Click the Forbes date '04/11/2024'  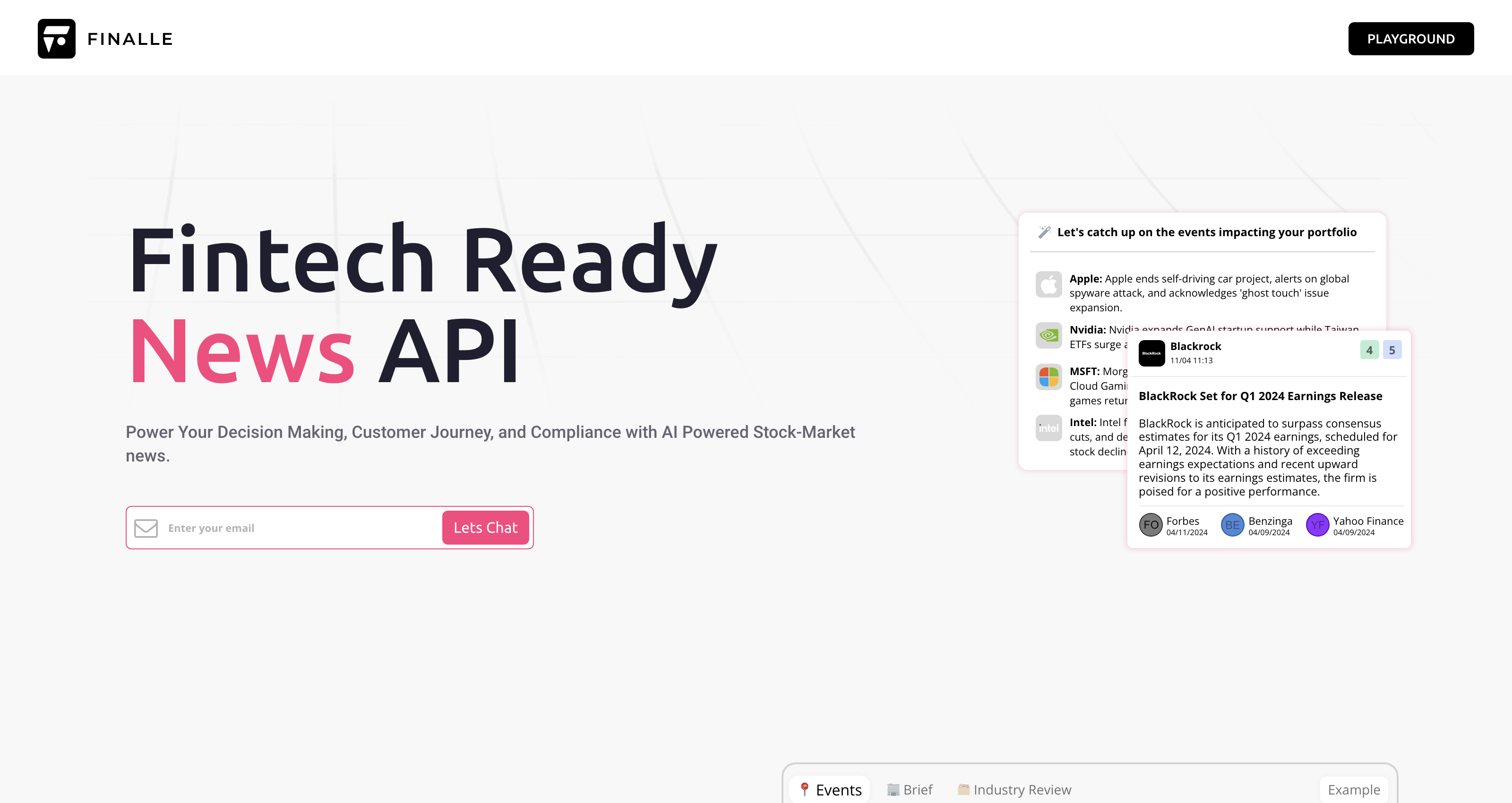click(x=1187, y=532)
